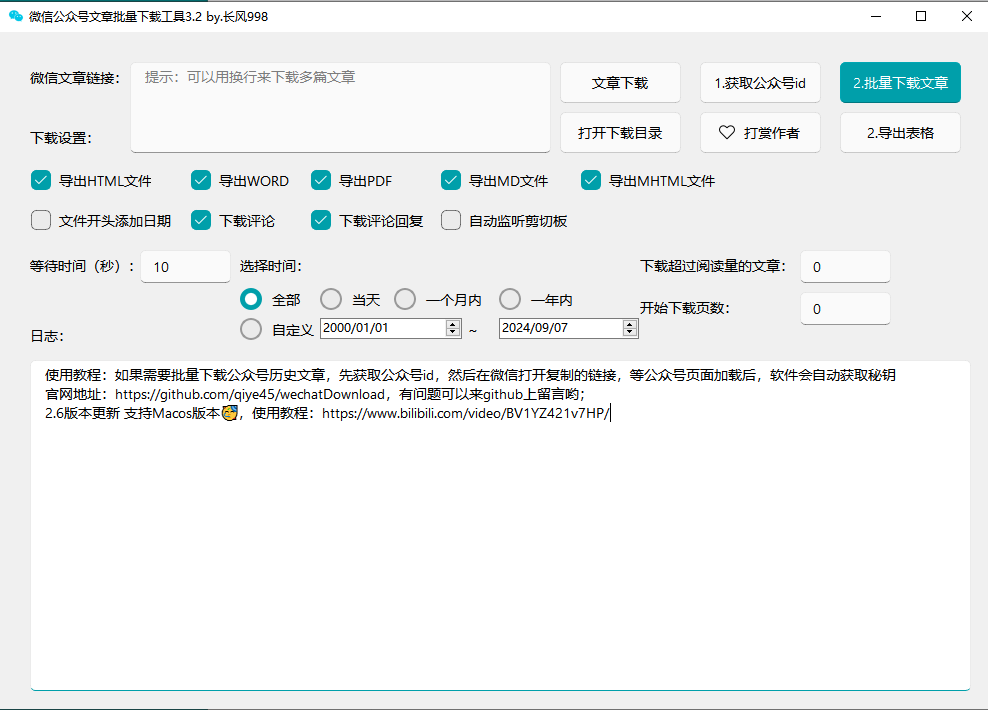Image resolution: width=988 pixels, height=710 pixels.
Task: Click 2.批量下载文章 to batch download
Action: 899,83
